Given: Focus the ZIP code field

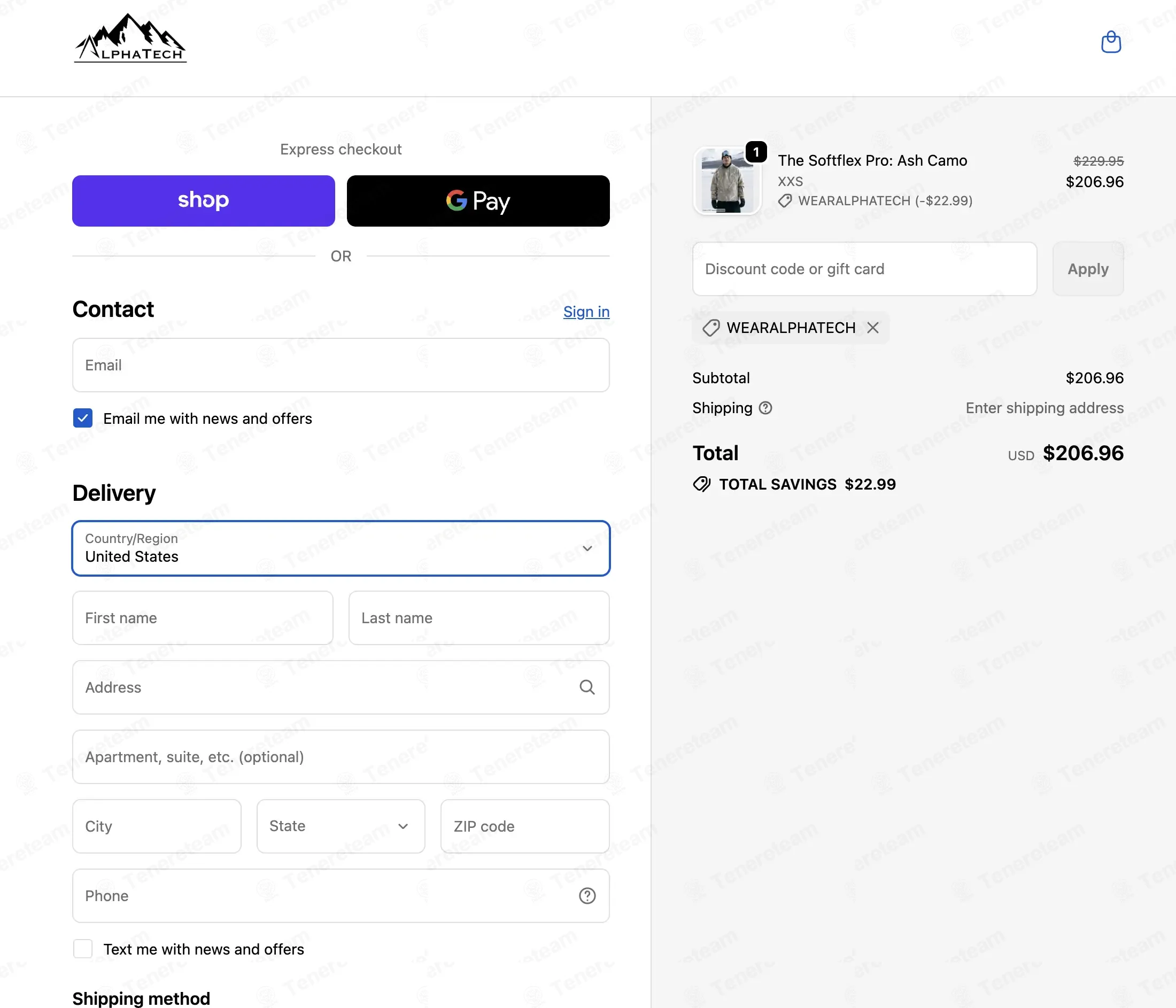Looking at the screenshot, I should 524,826.
